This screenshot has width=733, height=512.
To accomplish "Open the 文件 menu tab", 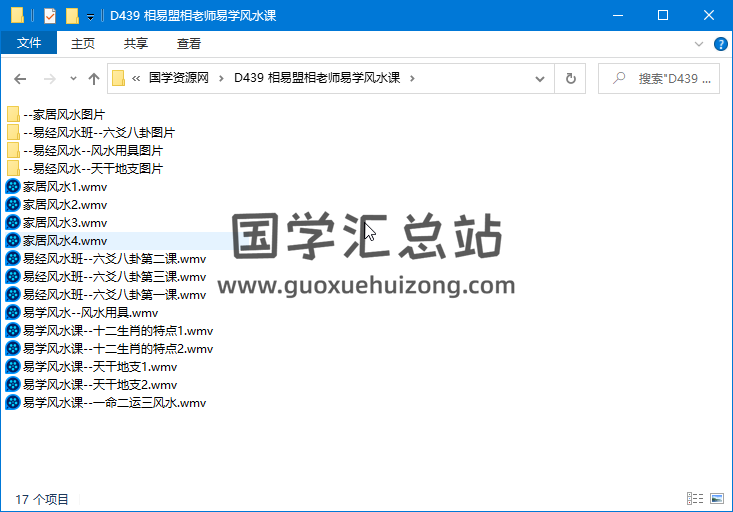I will 29,43.
